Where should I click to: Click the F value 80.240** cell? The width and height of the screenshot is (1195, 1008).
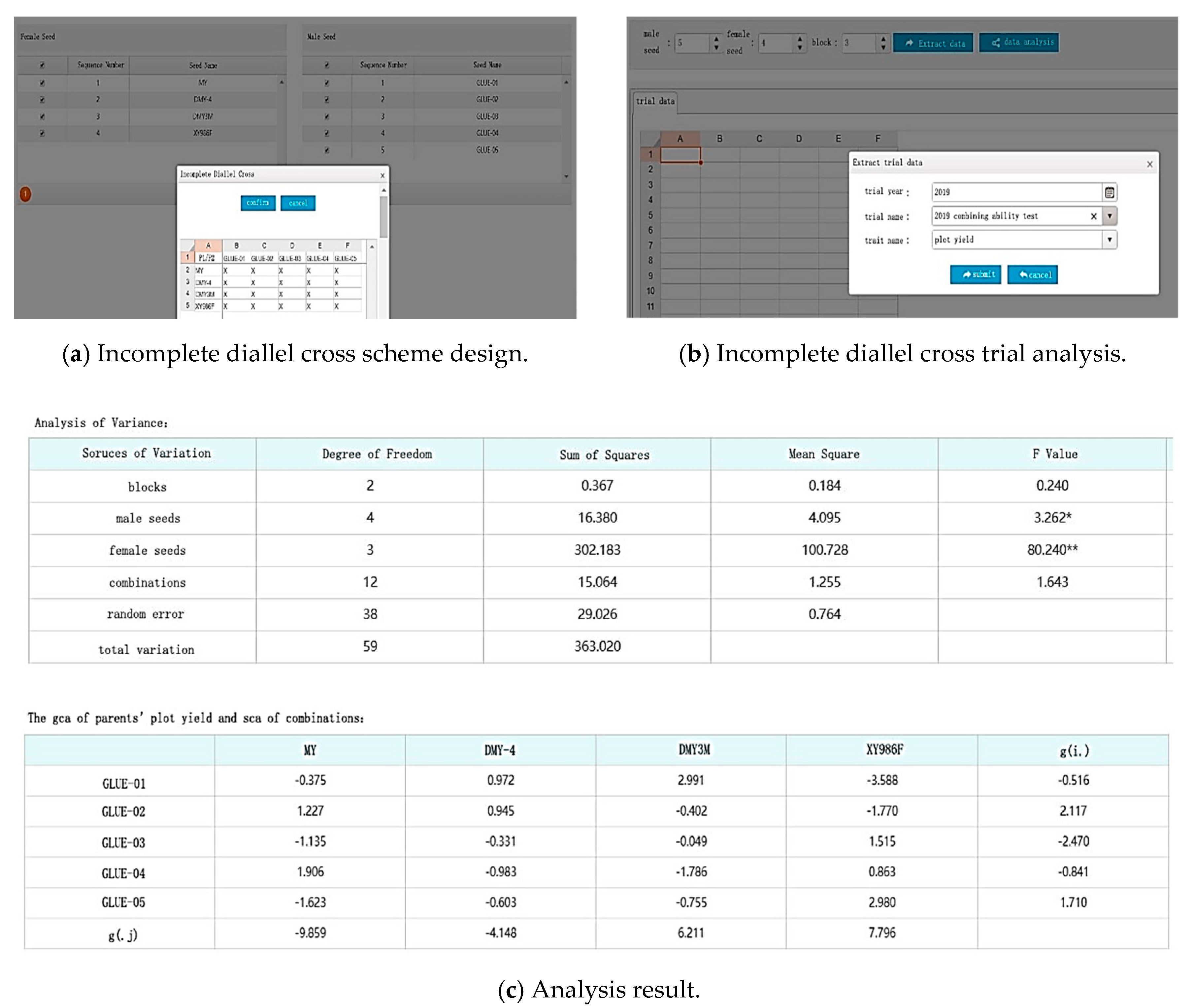pyautogui.click(x=1052, y=550)
